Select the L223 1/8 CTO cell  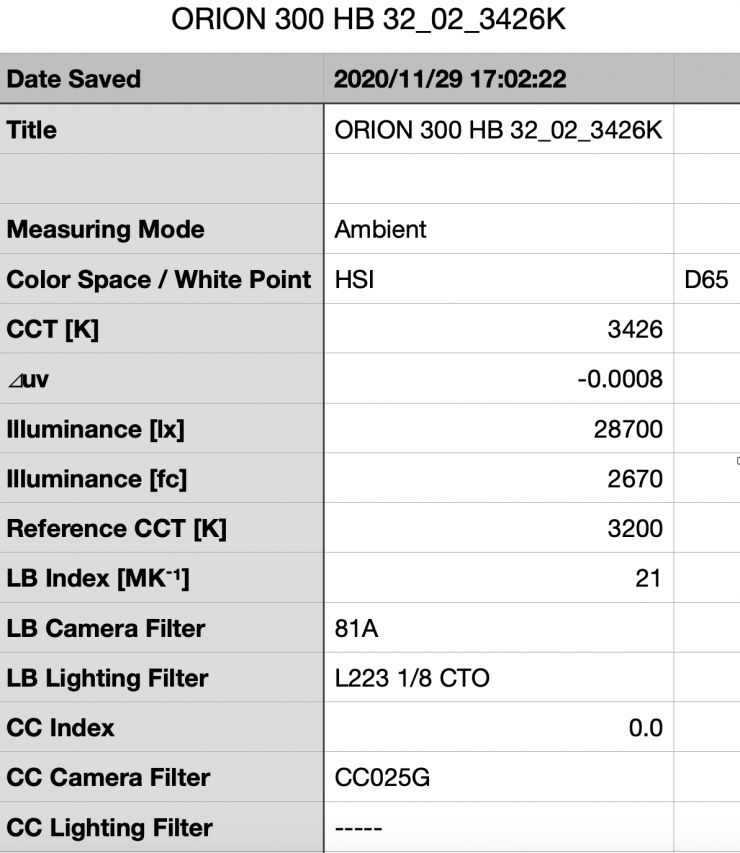[498, 678]
